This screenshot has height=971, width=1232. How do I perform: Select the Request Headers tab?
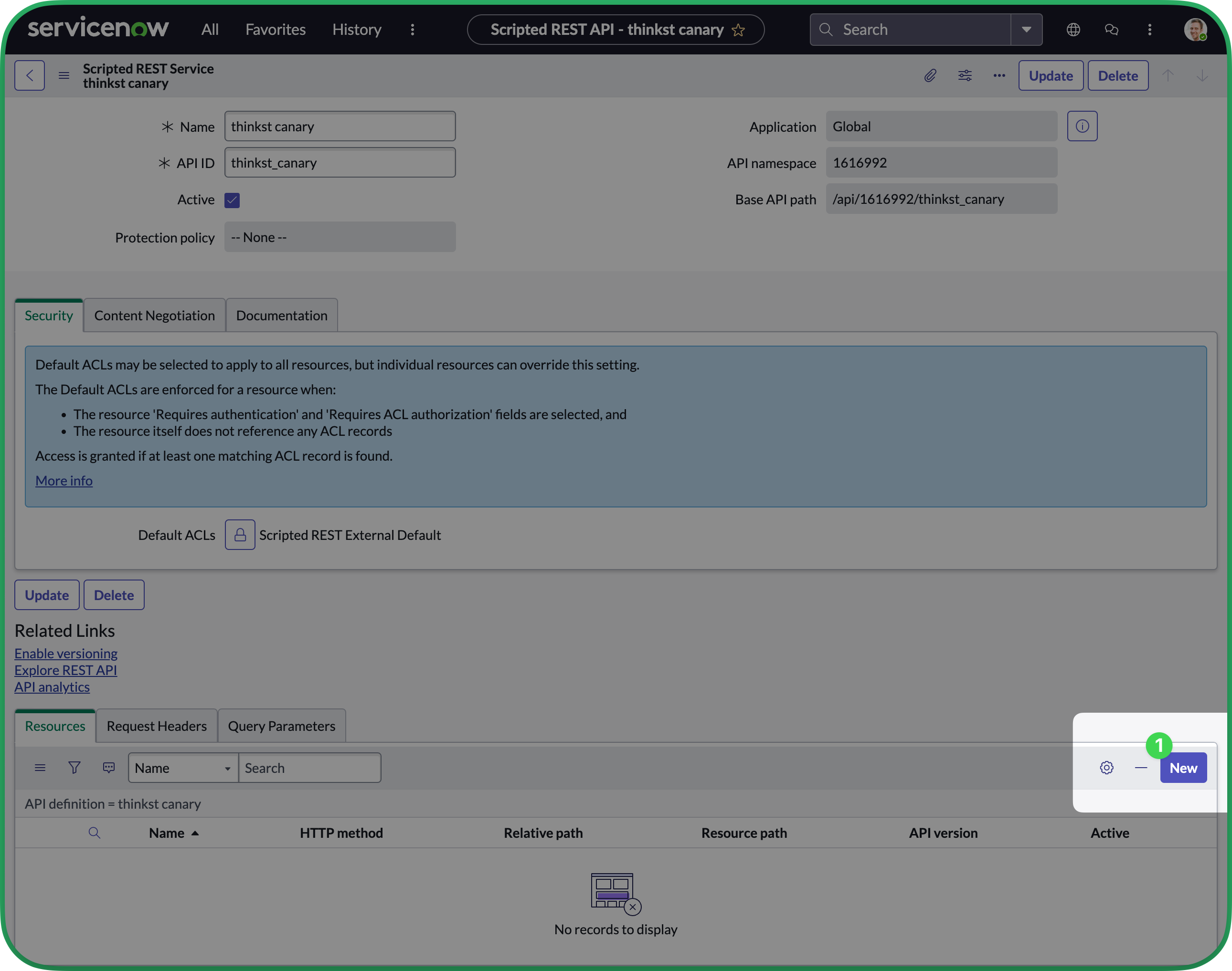pyautogui.click(x=157, y=726)
